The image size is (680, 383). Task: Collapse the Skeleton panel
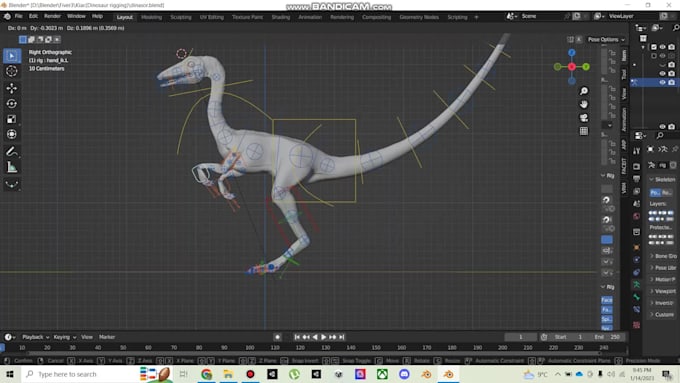(663, 179)
